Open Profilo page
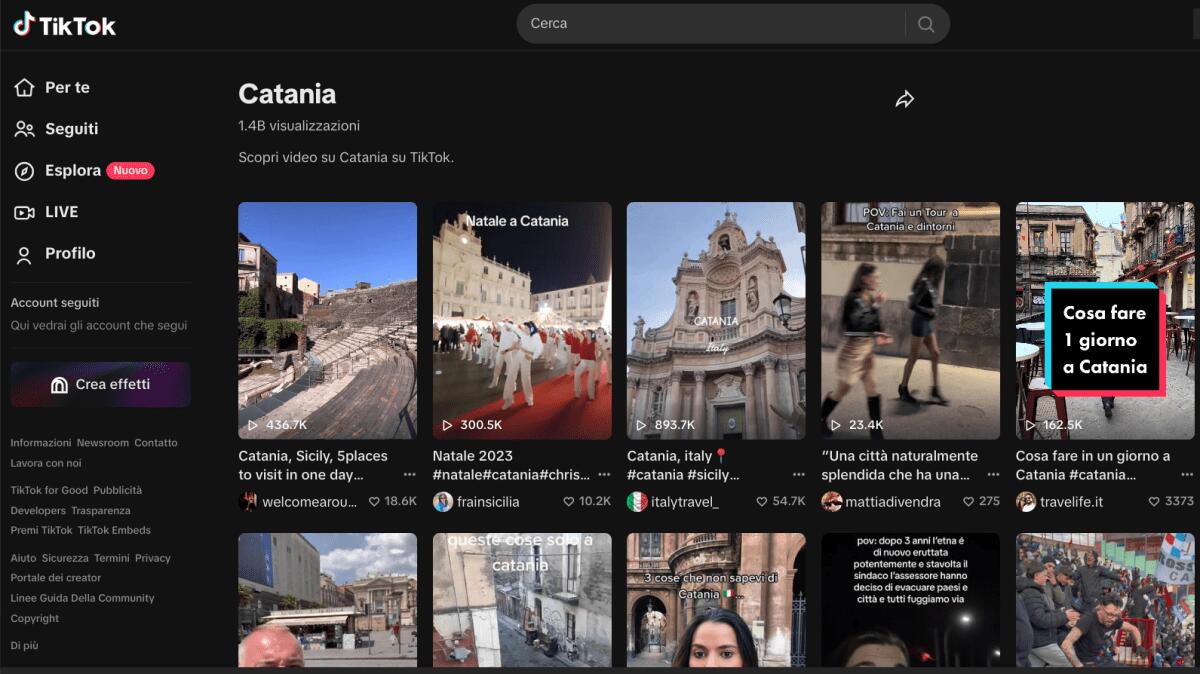Viewport: 1200px width, 674px height. (x=70, y=254)
